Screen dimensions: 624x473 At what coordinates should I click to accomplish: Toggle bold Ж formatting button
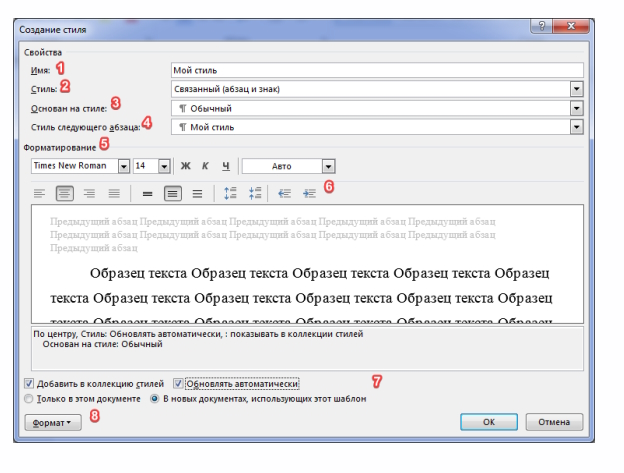(184, 166)
